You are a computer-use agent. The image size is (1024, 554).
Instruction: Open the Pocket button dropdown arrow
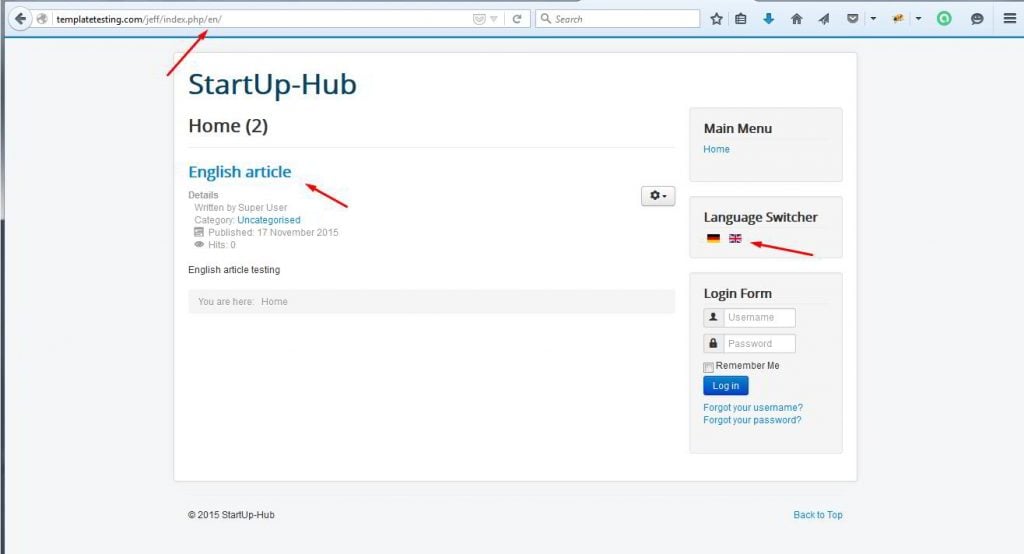873,19
